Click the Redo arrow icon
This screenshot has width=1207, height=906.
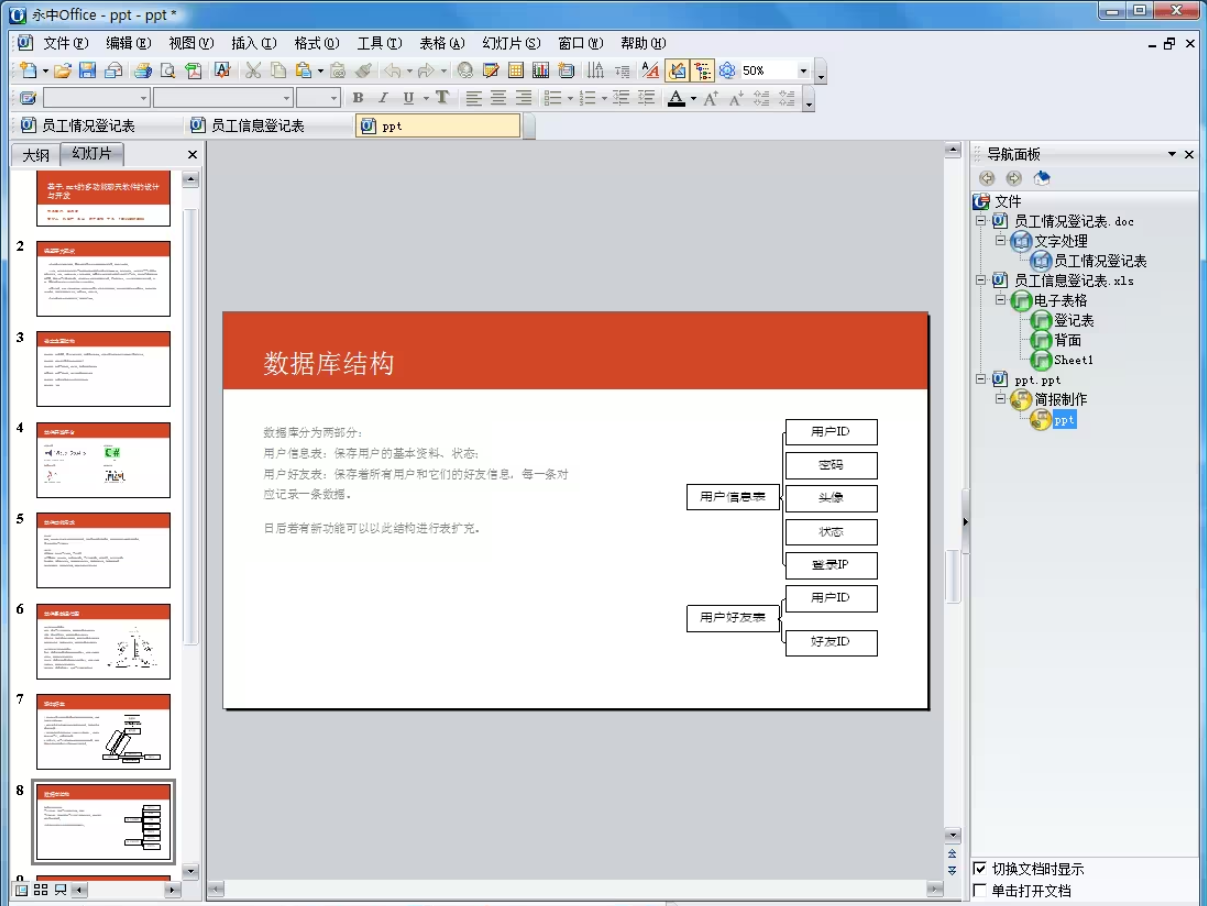pos(426,71)
